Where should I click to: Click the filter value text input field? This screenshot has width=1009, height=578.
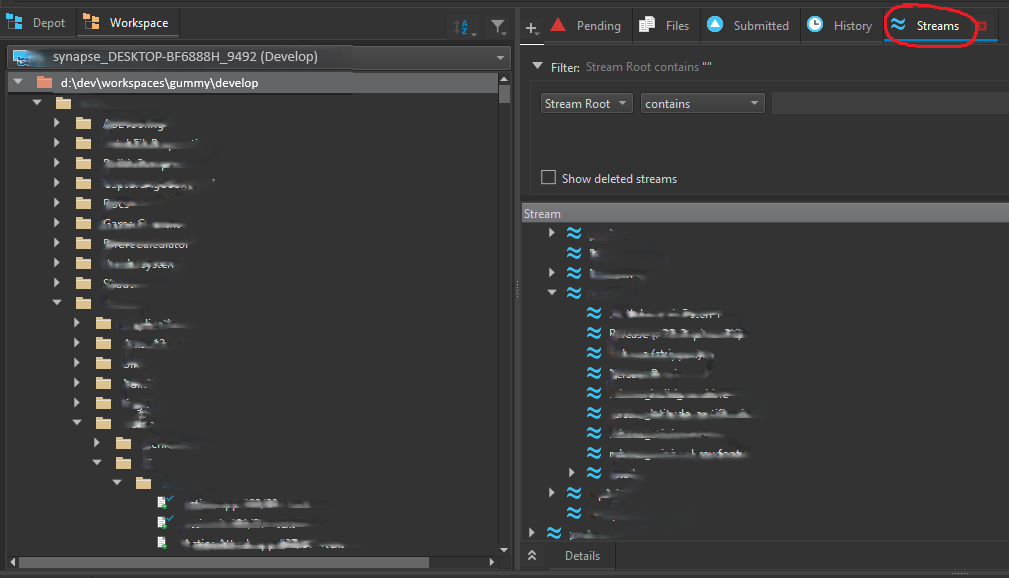[x=888, y=103]
